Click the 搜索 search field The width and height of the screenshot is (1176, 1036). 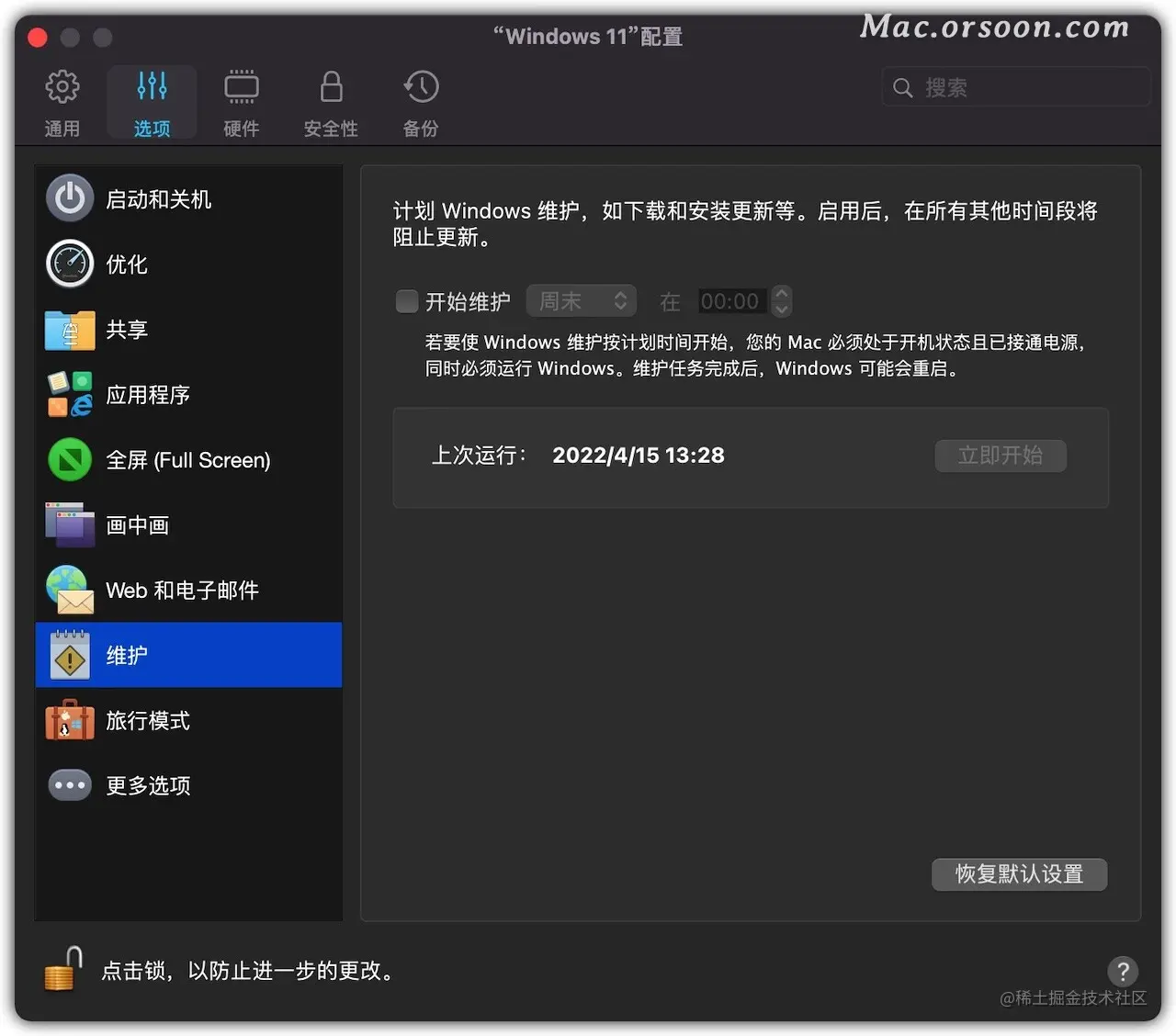pyautogui.click(x=1016, y=87)
